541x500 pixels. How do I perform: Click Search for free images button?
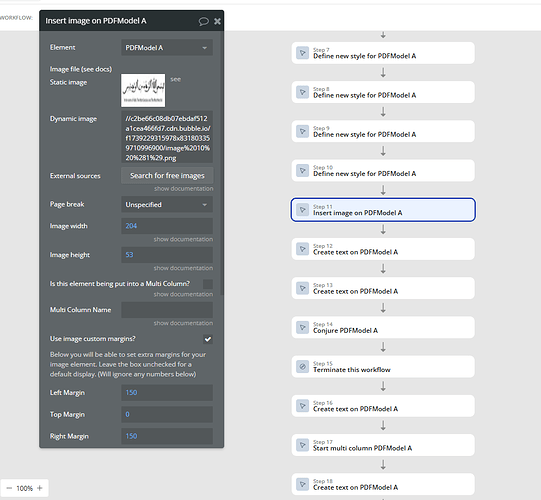pos(167,176)
